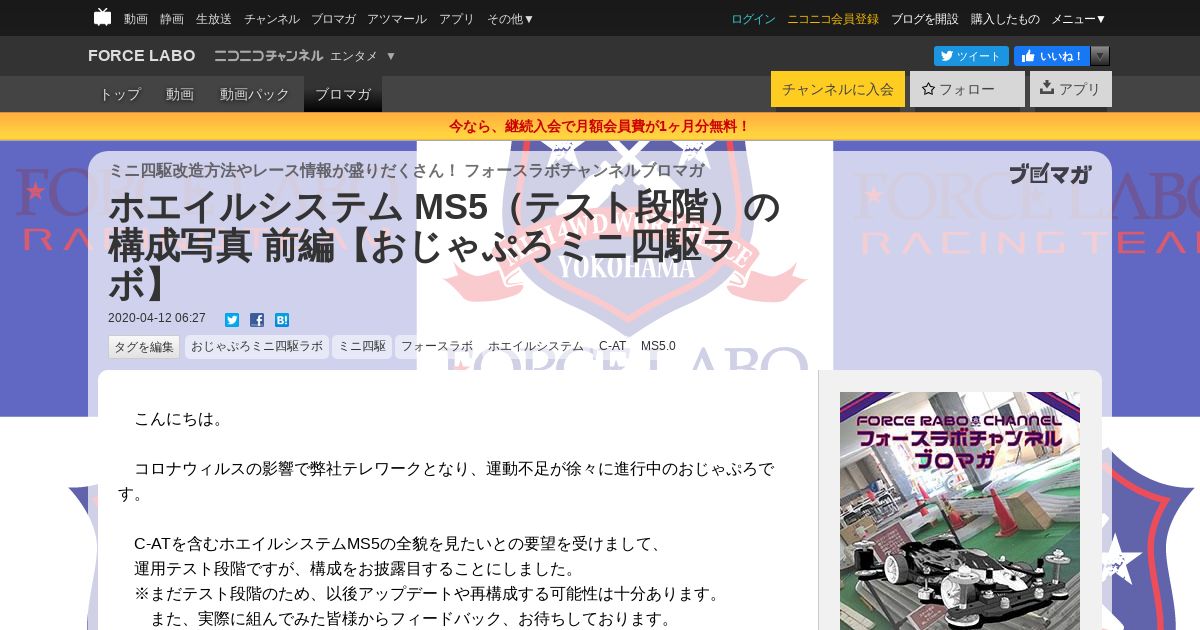Screen dimensions: 1200x630
Task: Click the アプリ download button
Action: (x=1071, y=89)
